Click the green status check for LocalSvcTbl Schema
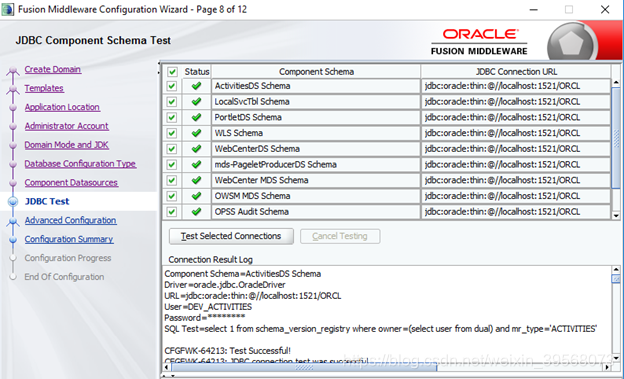This screenshot has width=624, height=379. pyautogui.click(x=196, y=102)
